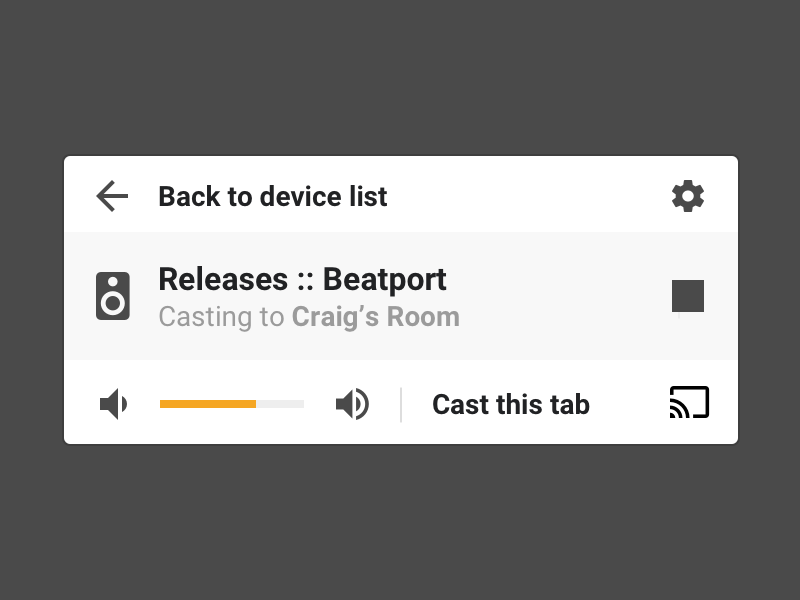
Task: Click the divider left of "Cast this tab"
Action: (x=401, y=404)
